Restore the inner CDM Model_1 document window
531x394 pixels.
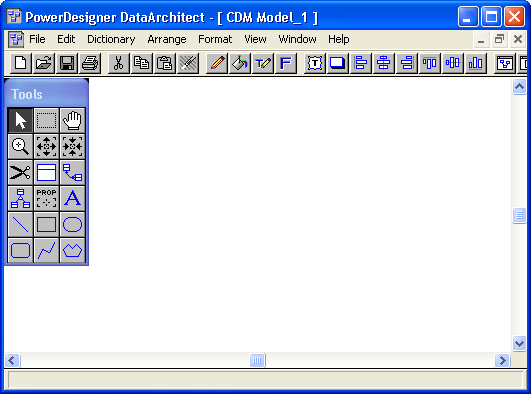click(x=499, y=39)
